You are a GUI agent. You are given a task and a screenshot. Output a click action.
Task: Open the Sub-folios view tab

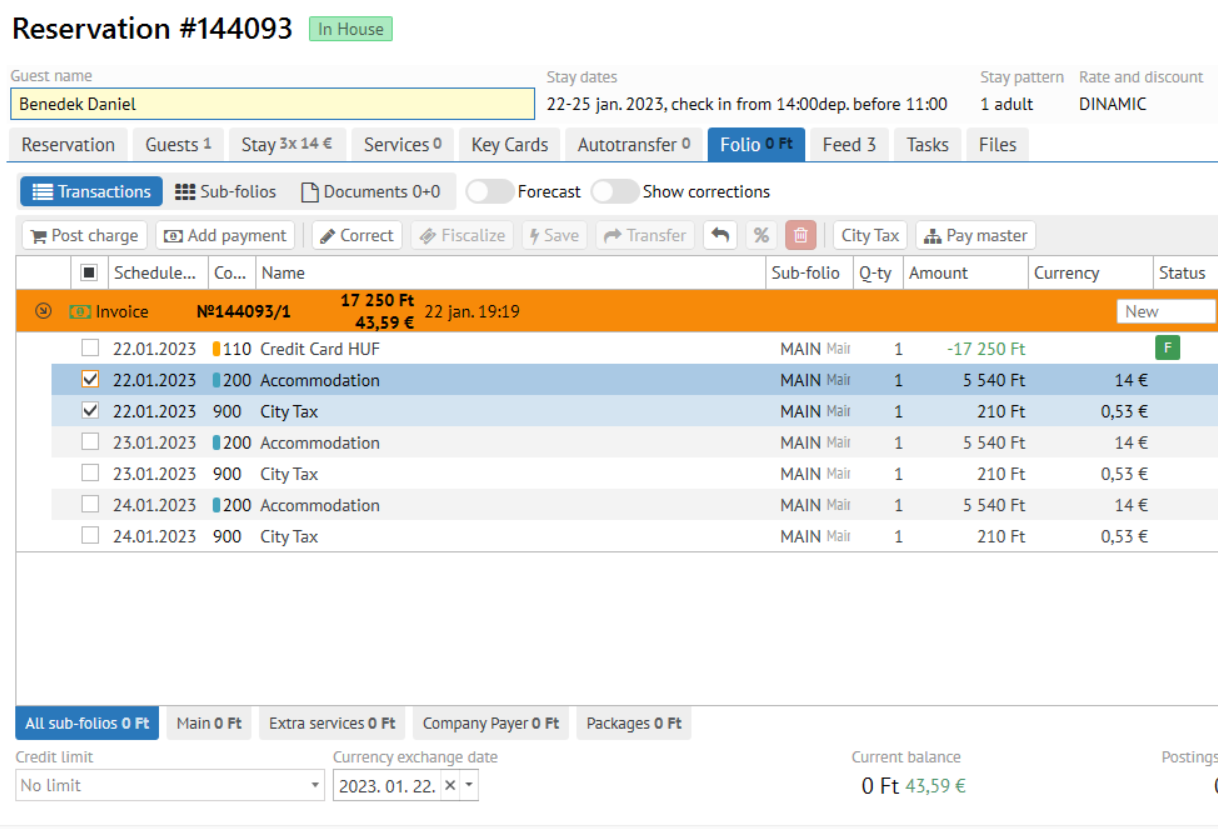pyautogui.click(x=225, y=192)
